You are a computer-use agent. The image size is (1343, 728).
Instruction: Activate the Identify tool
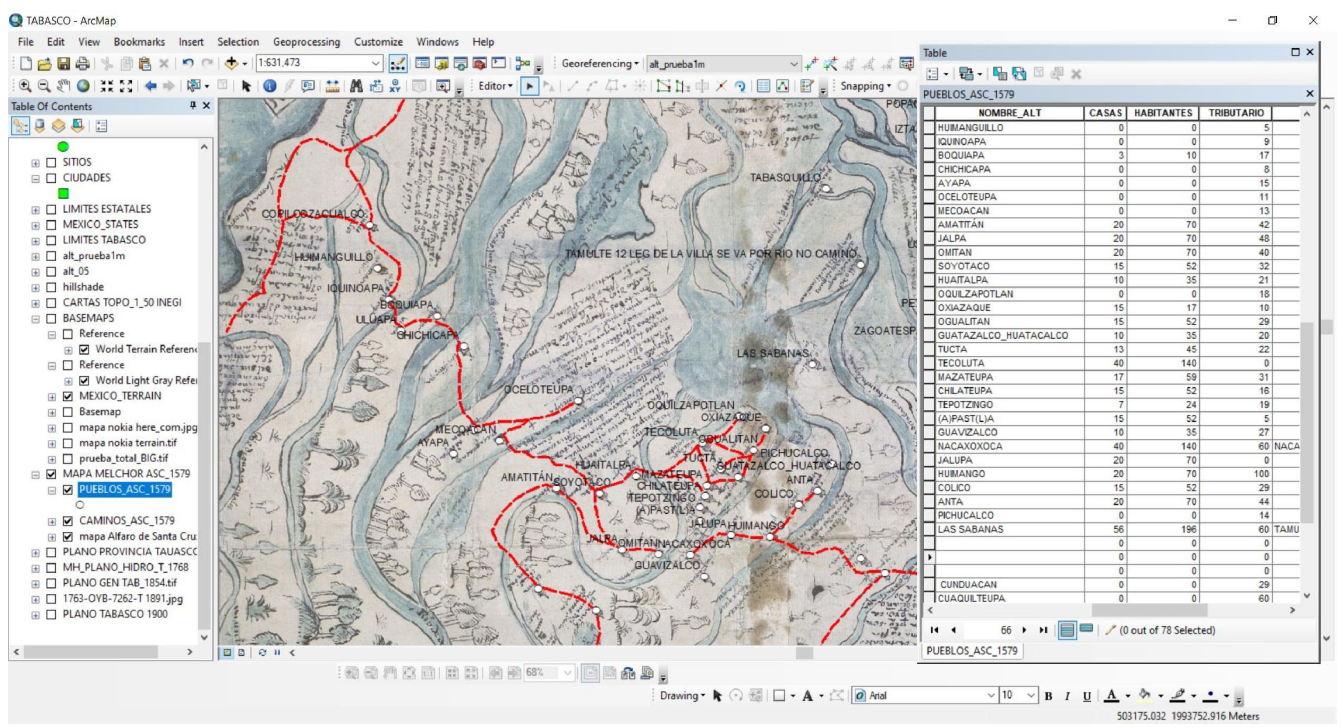click(270, 86)
